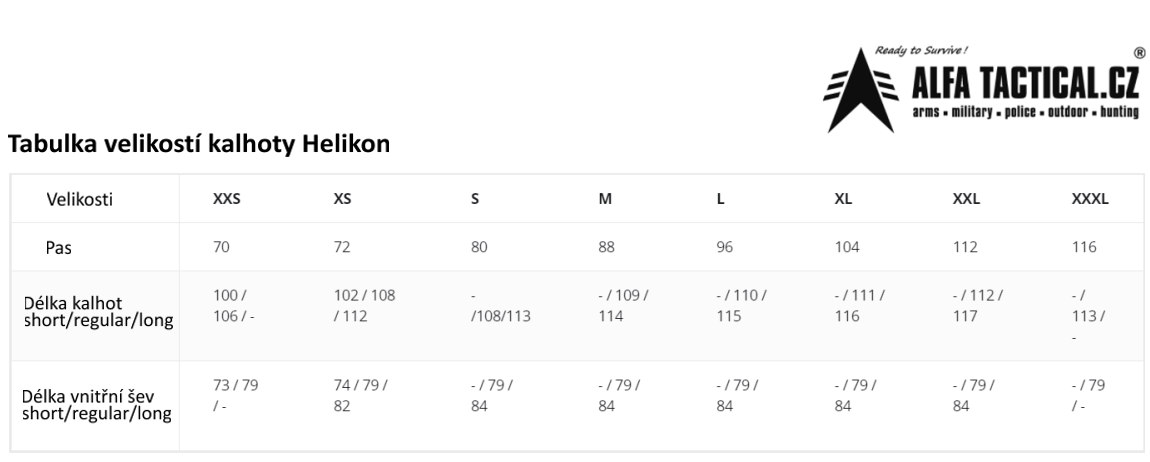
Task: Click the registered trademark symbol
Action: tap(1140, 53)
